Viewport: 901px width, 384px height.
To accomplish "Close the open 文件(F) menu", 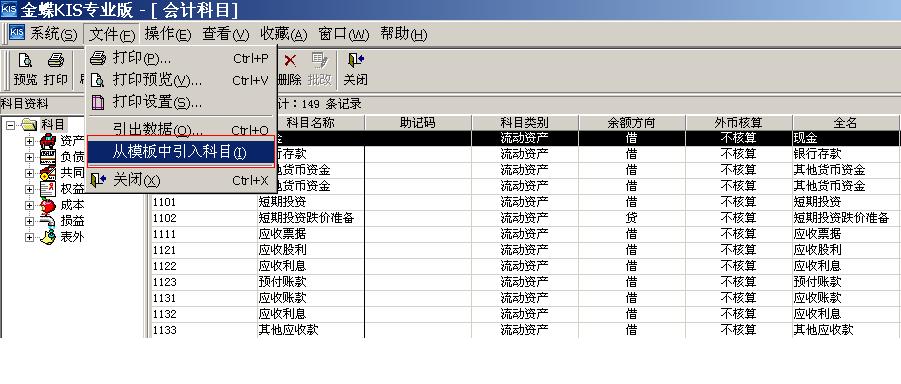I will (111, 34).
